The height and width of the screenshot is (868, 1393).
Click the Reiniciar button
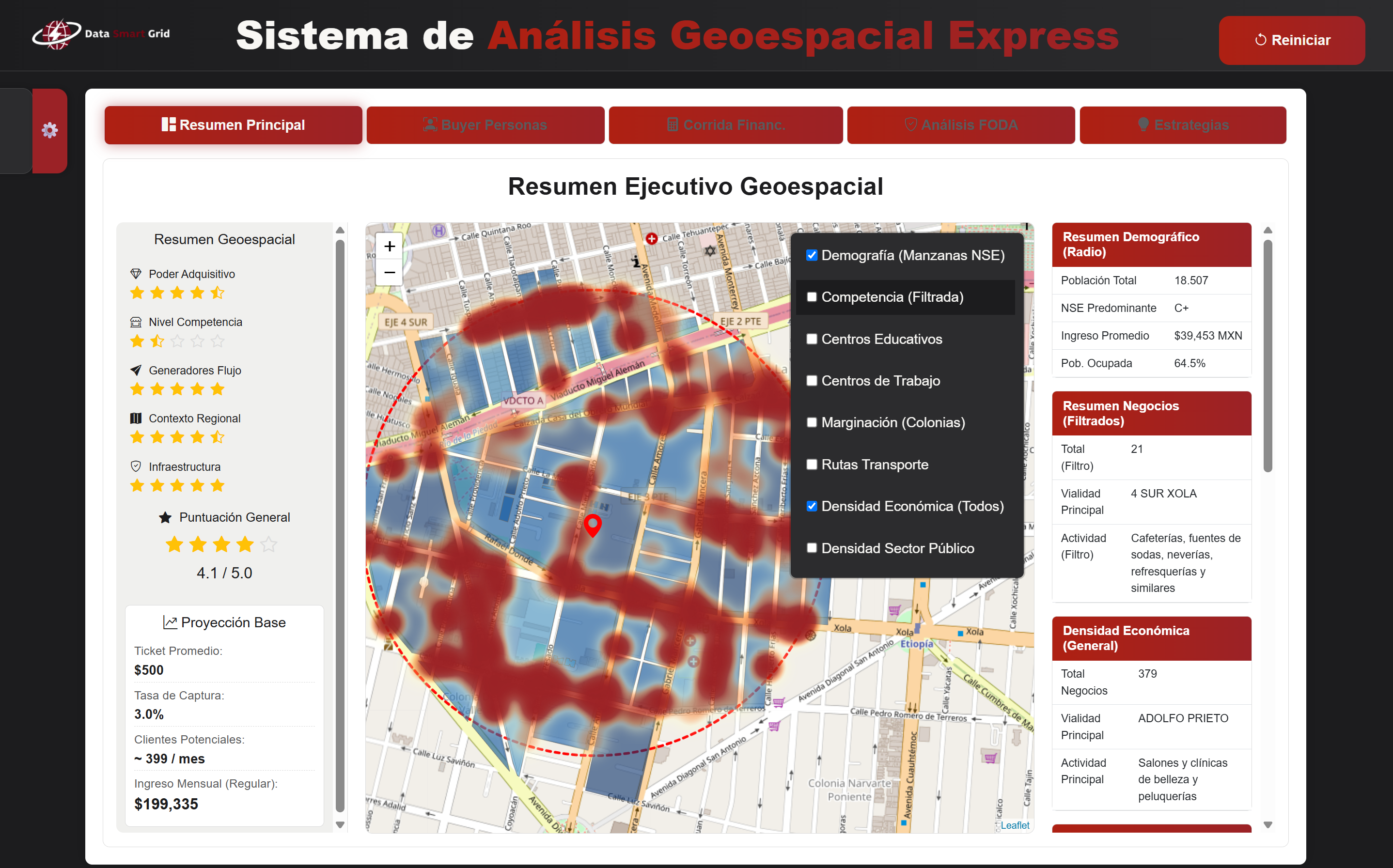(1292, 40)
